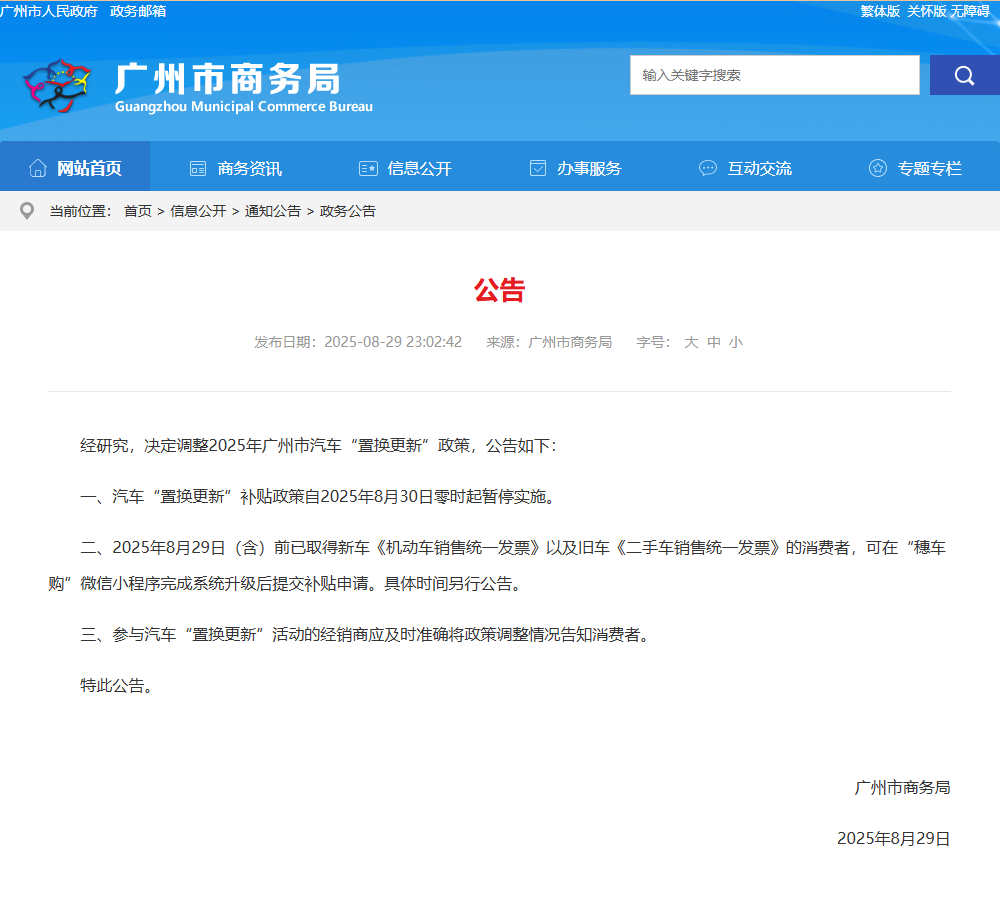Click the info card icon beside 信息公开
Screen dimensions: 1000x900
(368, 168)
